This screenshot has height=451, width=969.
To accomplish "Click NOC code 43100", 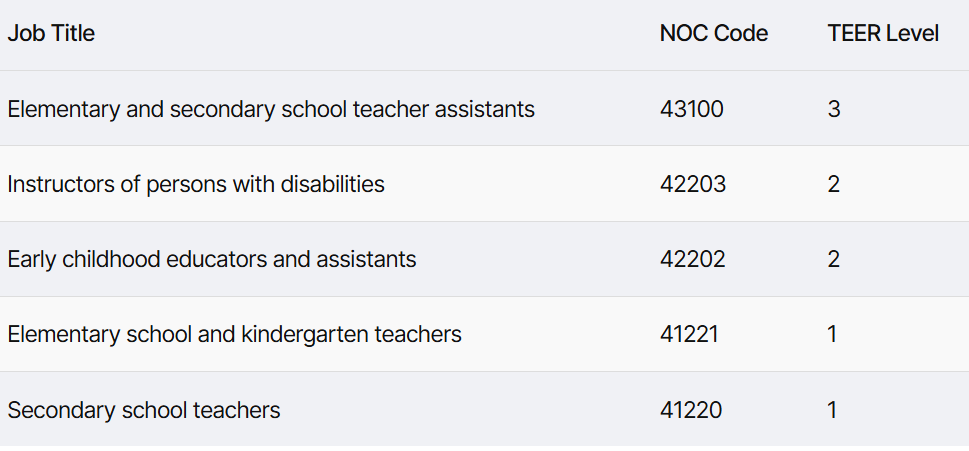I will [692, 109].
